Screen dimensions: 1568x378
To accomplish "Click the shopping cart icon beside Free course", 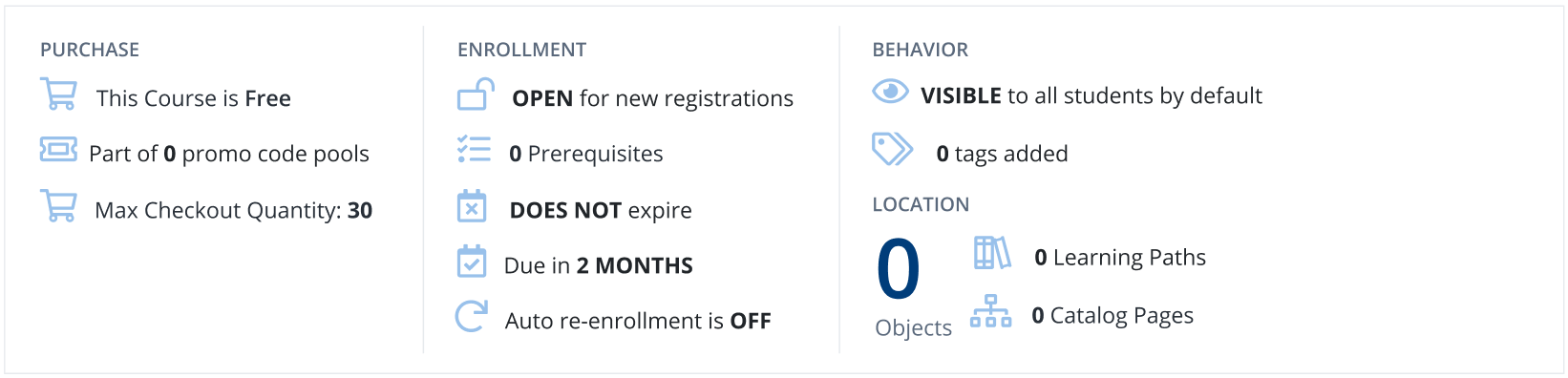I will pyautogui.click(x=59, y=94).
